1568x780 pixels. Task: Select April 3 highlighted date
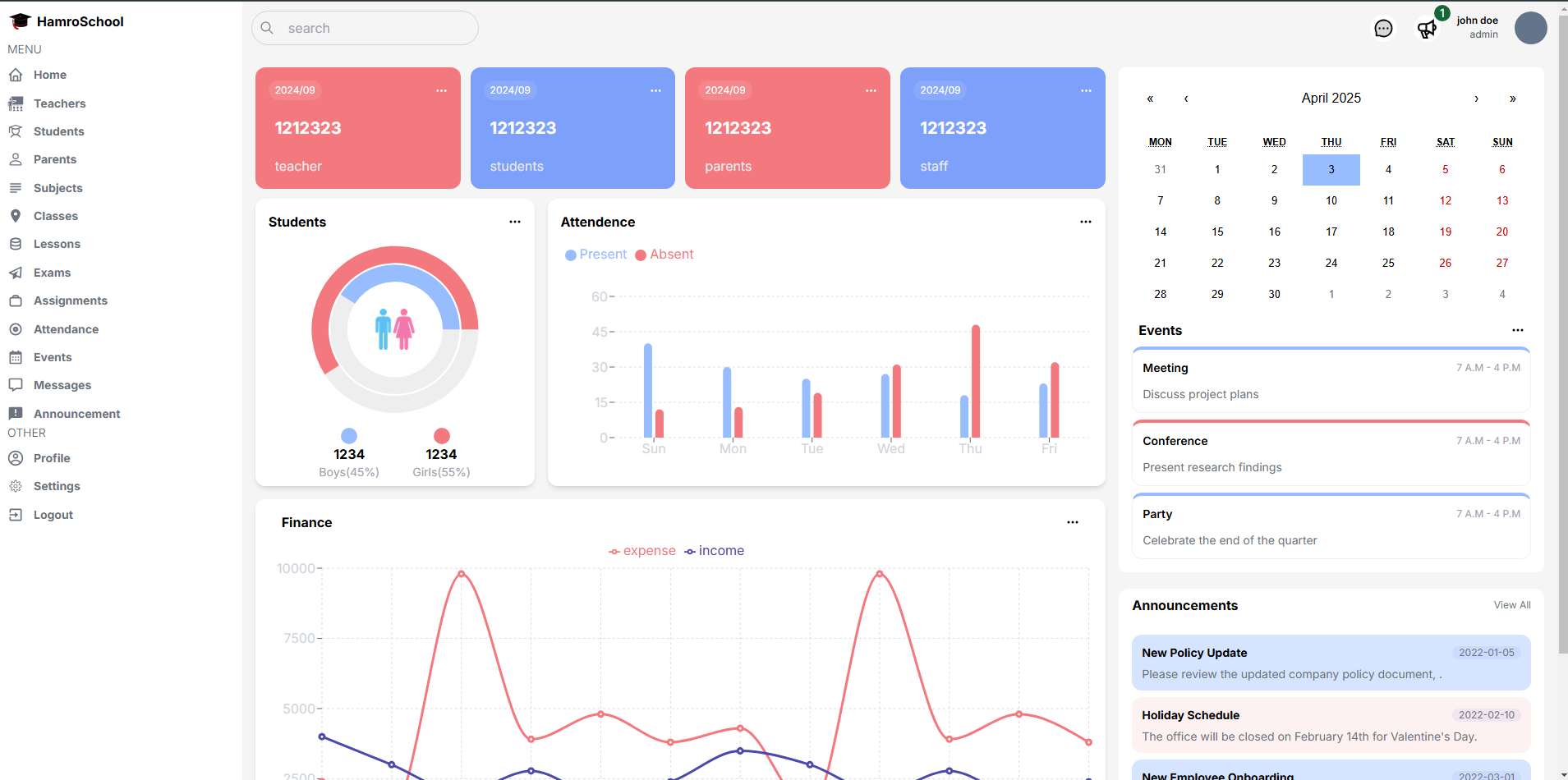pyautogui.click(x=1331, y=170)
